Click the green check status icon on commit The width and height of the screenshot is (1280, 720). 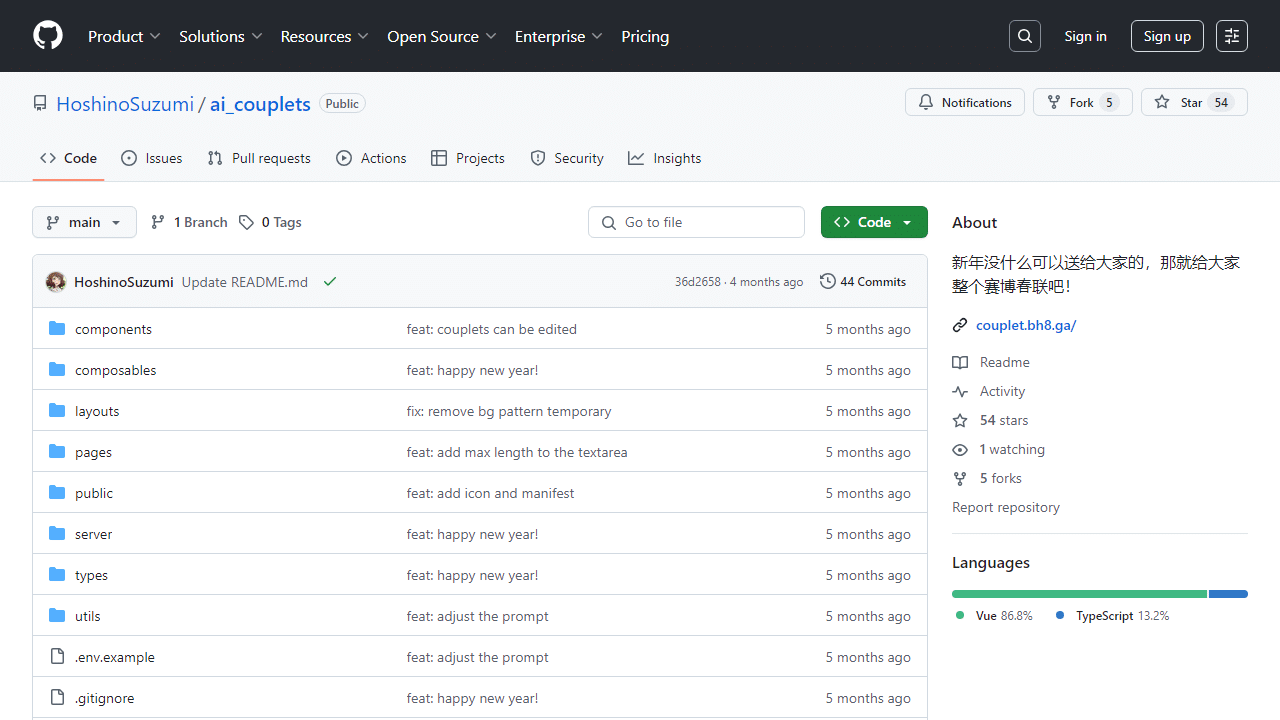pos(330,282)
